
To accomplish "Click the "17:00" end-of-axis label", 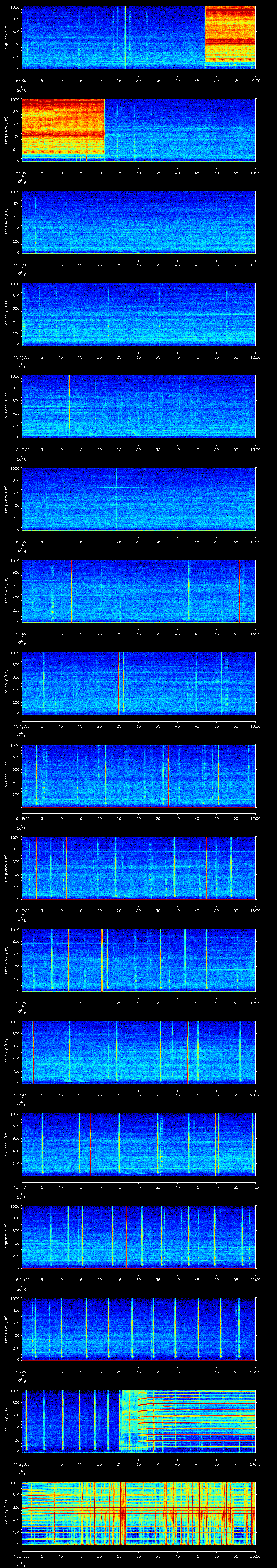I will tap(255, 818).
